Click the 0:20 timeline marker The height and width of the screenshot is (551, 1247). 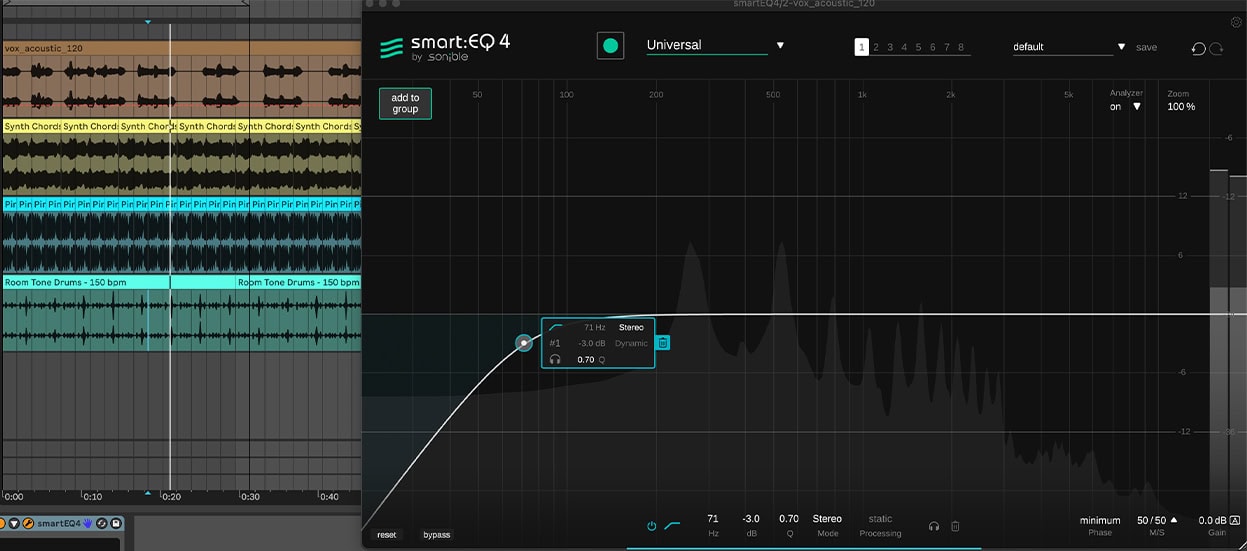(171, 496)
